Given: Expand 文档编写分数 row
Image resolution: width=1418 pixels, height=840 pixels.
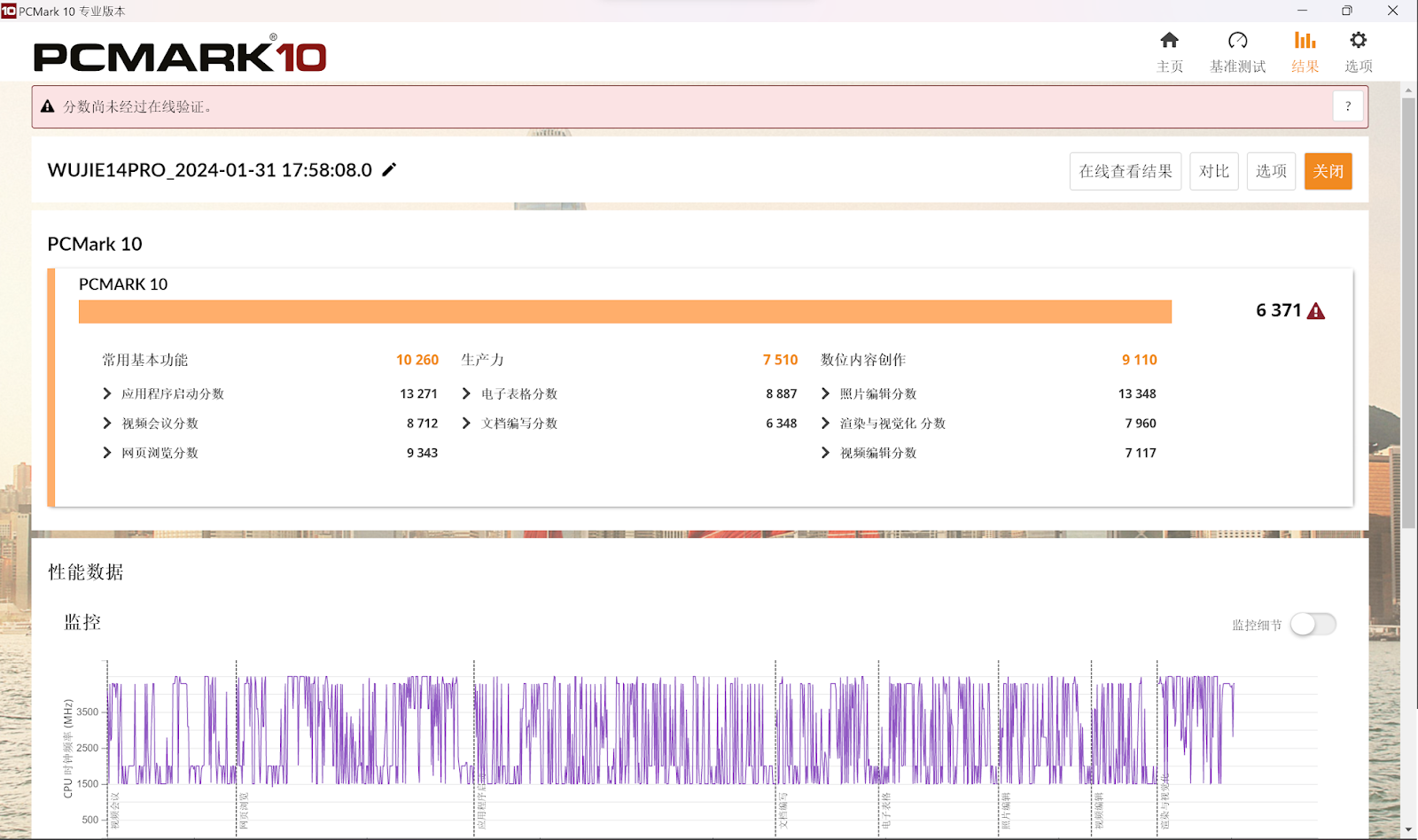Looking at the screenshot, I should pos(466,424).
